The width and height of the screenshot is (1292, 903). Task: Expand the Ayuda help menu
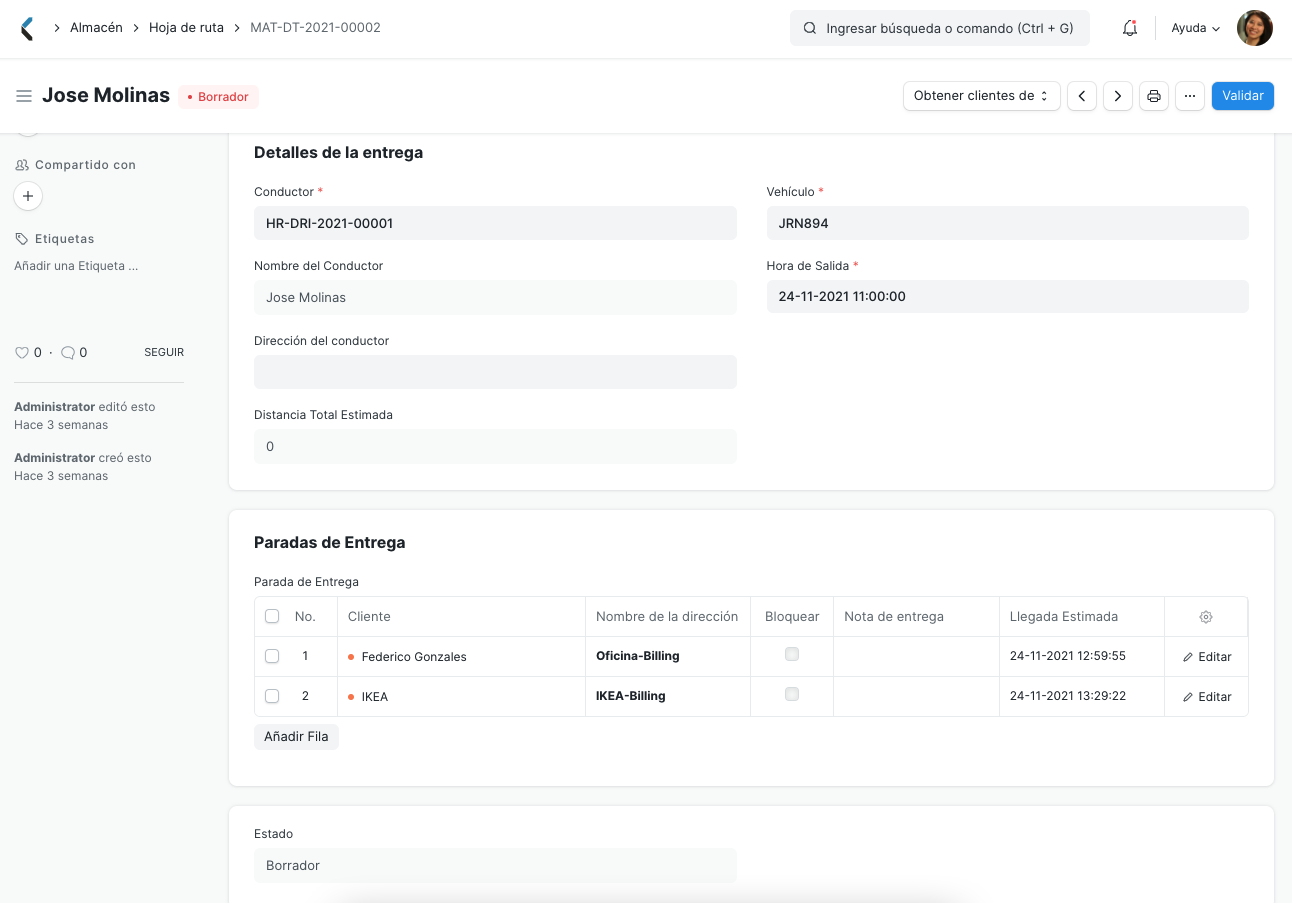coord(1196,28)
